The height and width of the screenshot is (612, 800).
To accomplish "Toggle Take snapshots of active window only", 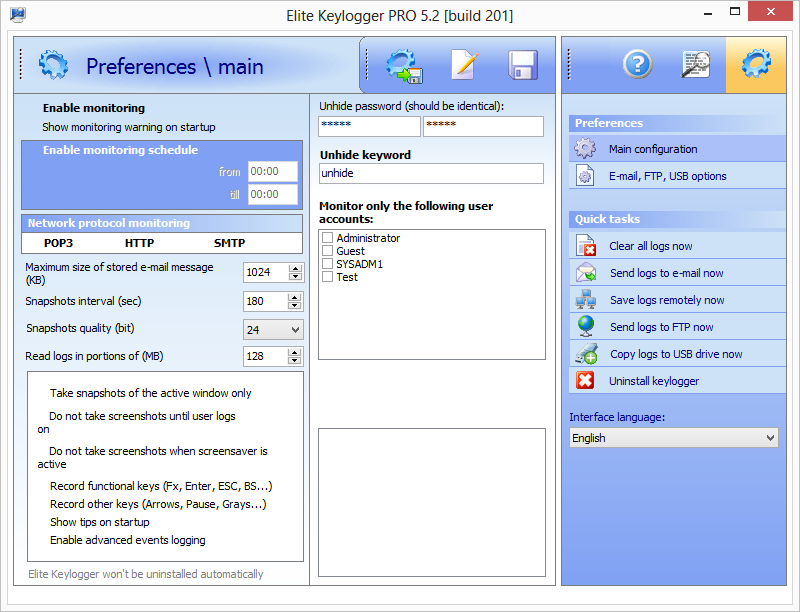I will click(150, 393).
